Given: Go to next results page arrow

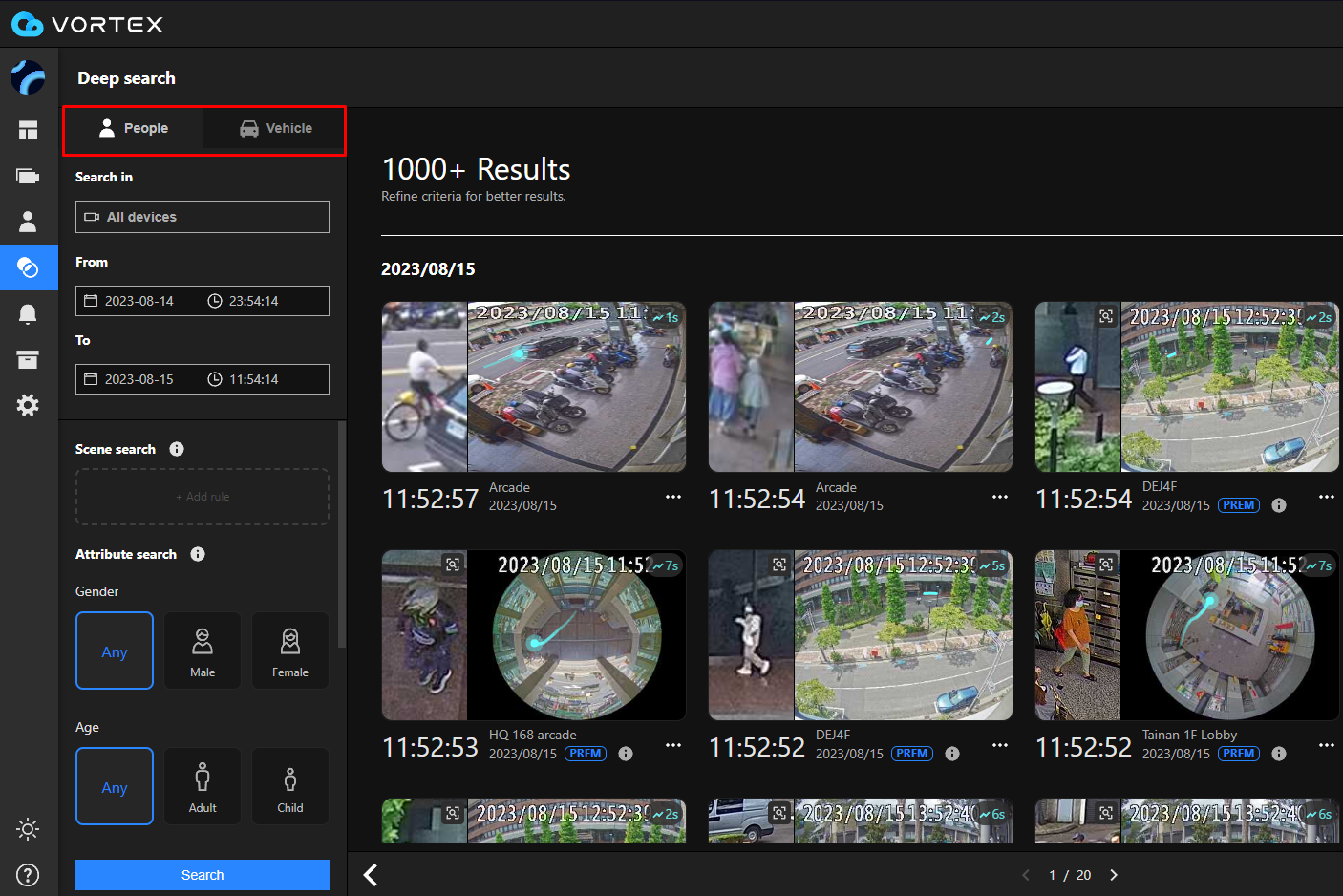Looking at the screenshot, I should pyautogui.click(x=1114, y=875).
